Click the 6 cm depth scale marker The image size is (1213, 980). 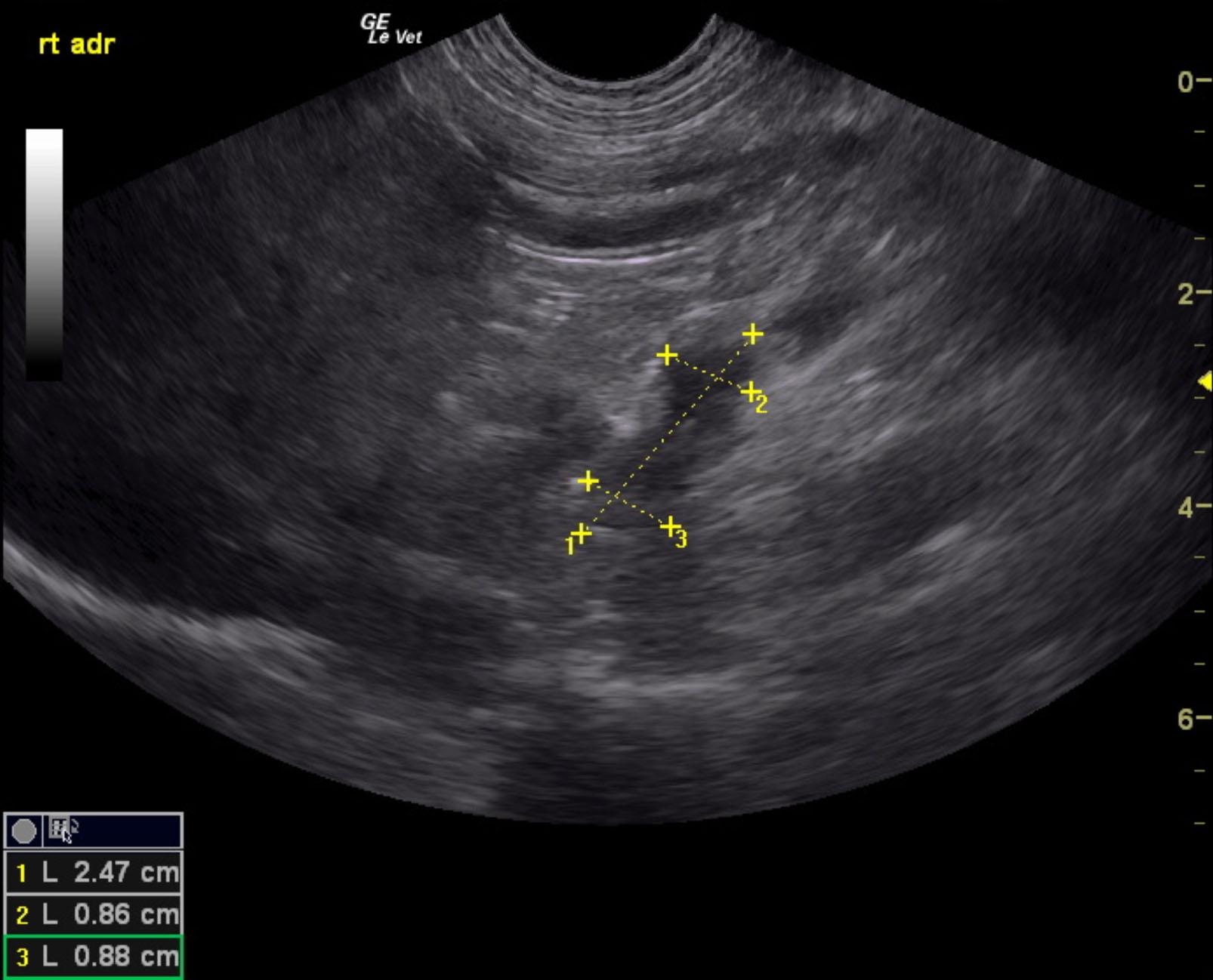click(1187, 719)
